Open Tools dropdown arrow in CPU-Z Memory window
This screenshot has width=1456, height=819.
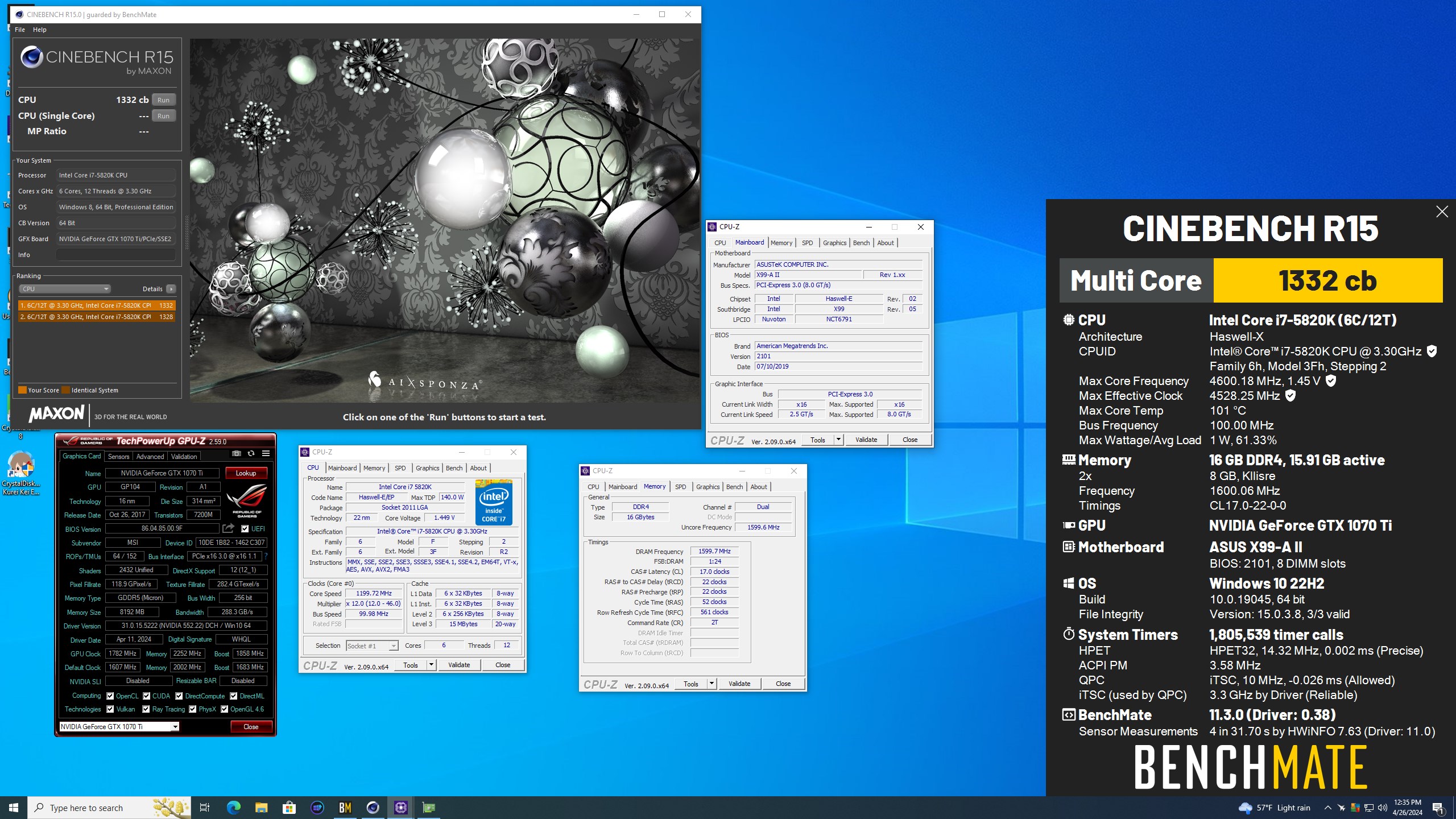(712, 684)
